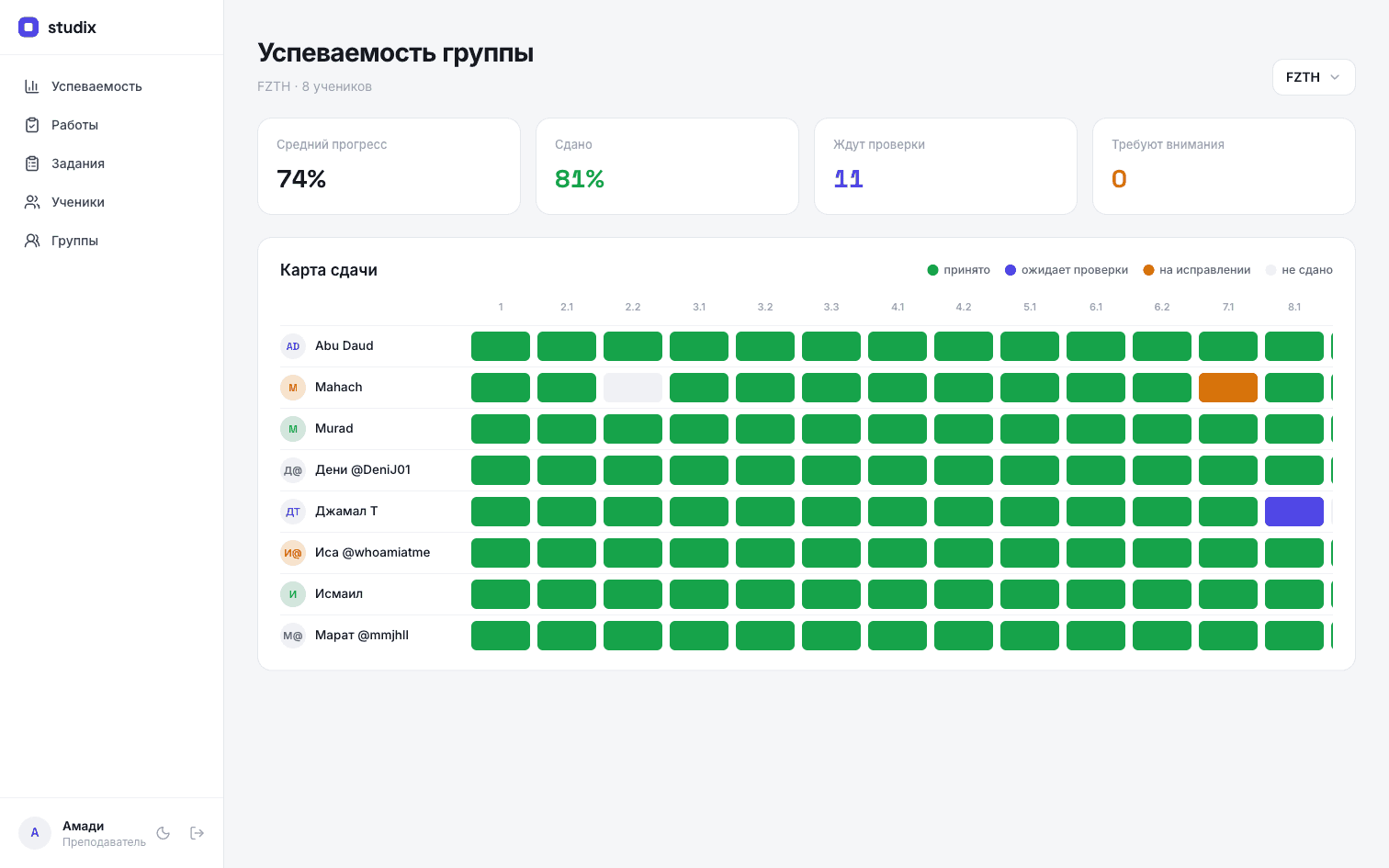Click the Карта сдачи heading
This screenshot has width=1389, height=868.
pos(329,270)
